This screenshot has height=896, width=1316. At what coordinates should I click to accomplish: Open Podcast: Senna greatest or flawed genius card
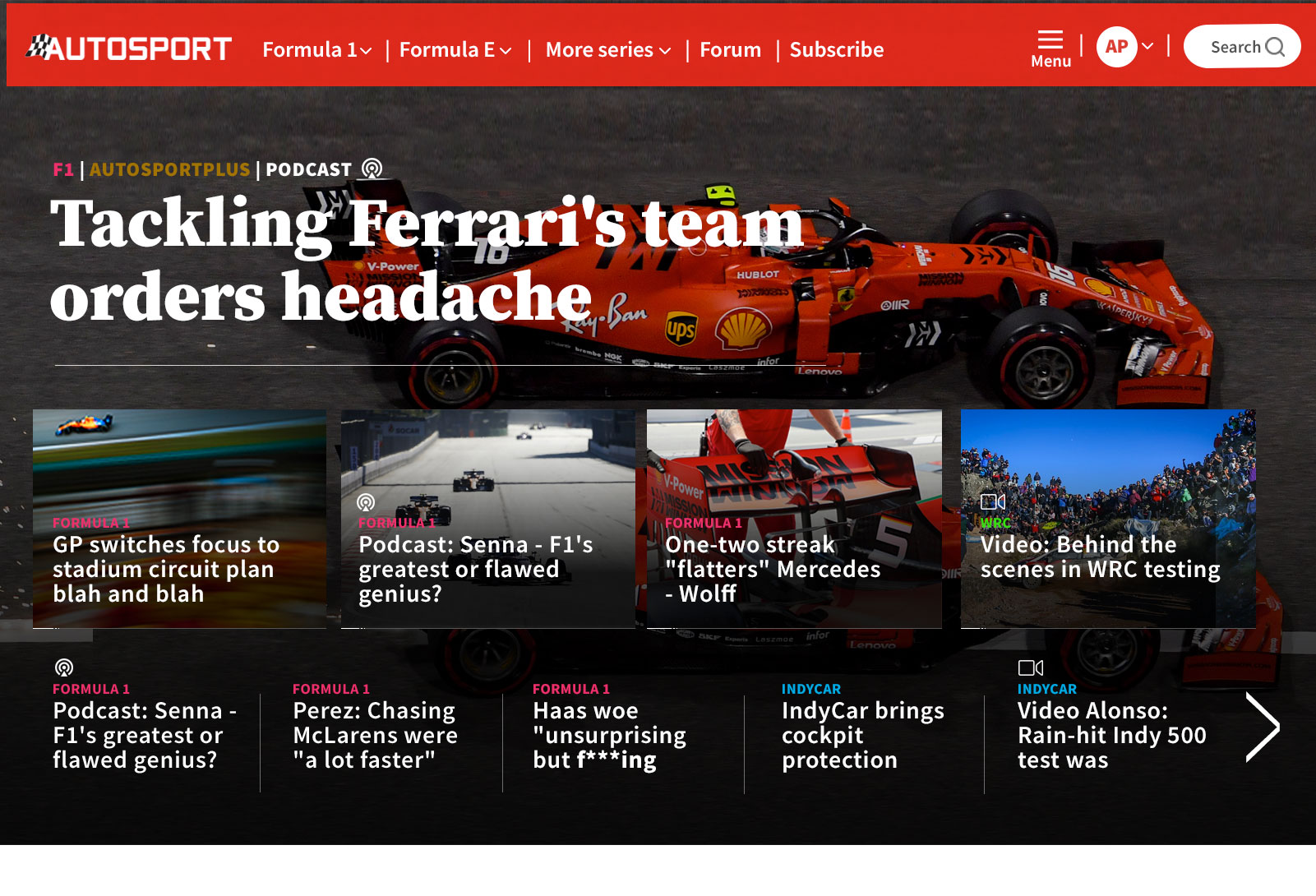[488, 519]
